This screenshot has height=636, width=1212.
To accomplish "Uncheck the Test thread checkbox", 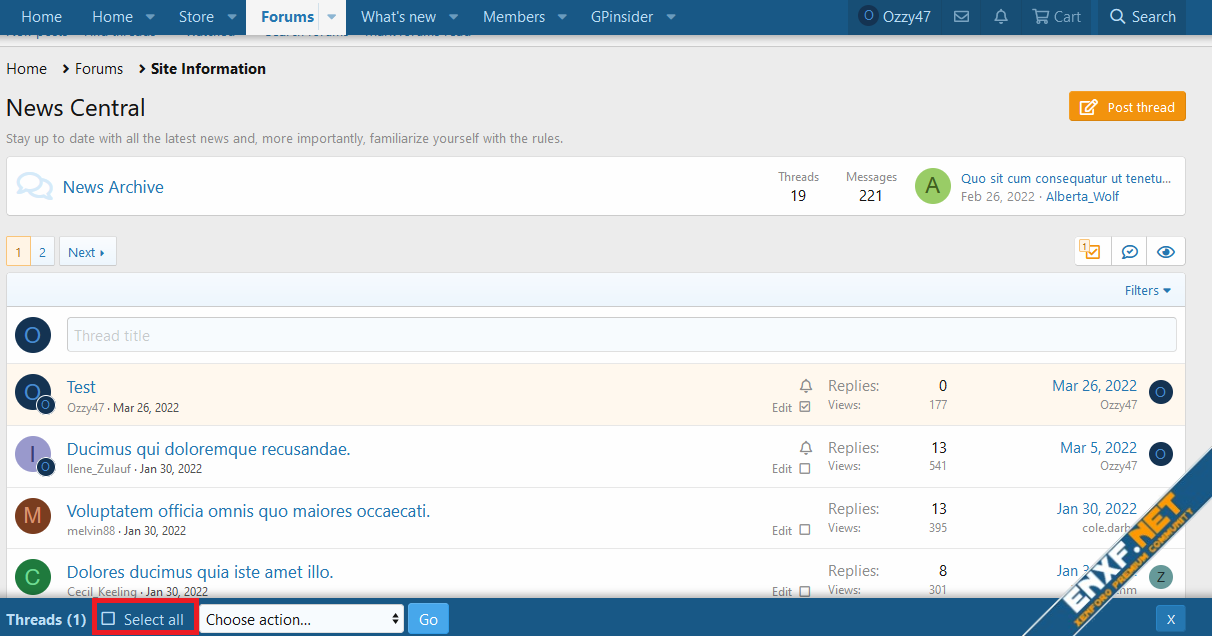I will coord(805,407).
